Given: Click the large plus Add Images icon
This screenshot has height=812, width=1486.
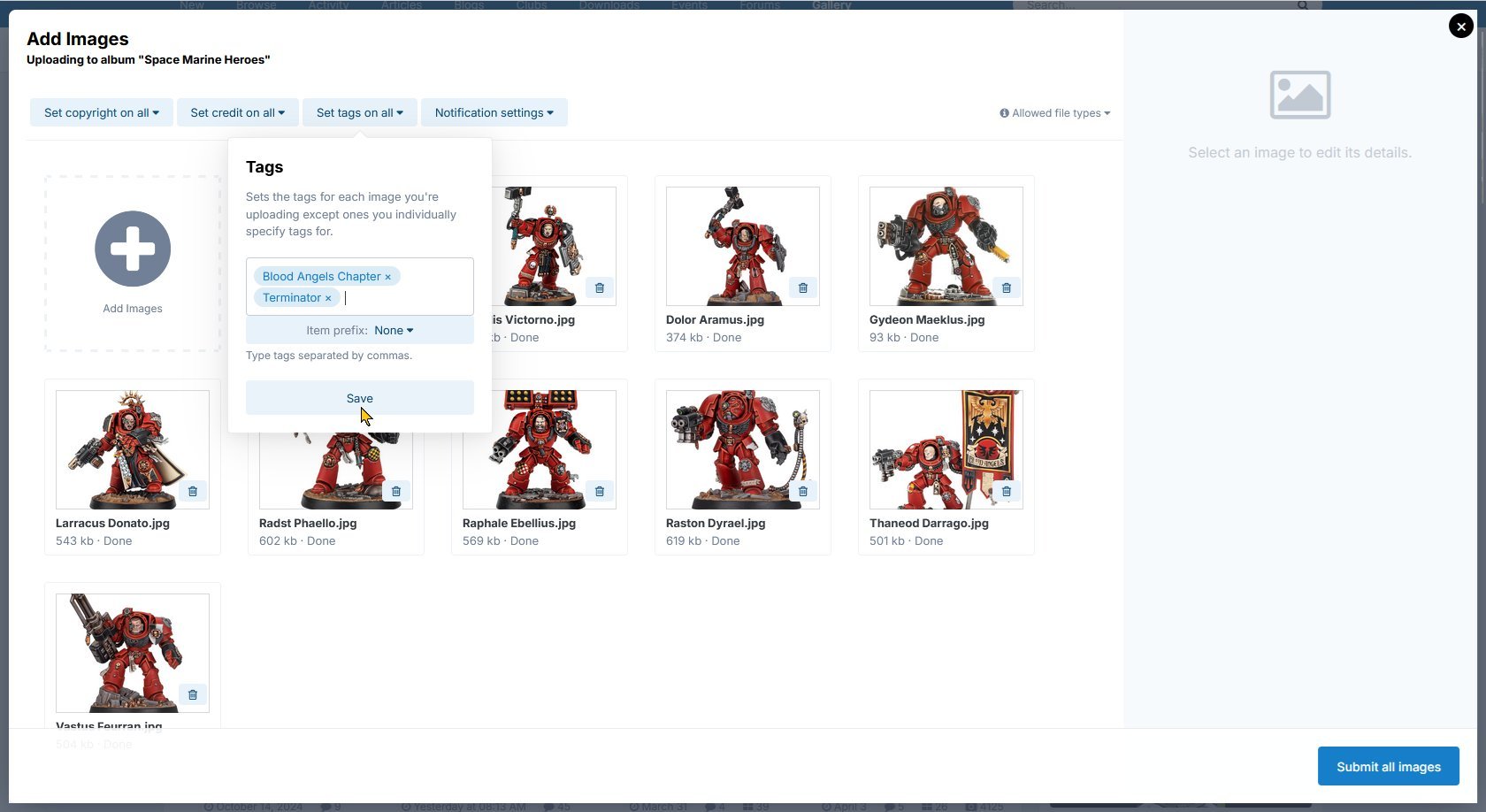Looking at the screenshot, I should pos(133,249).
